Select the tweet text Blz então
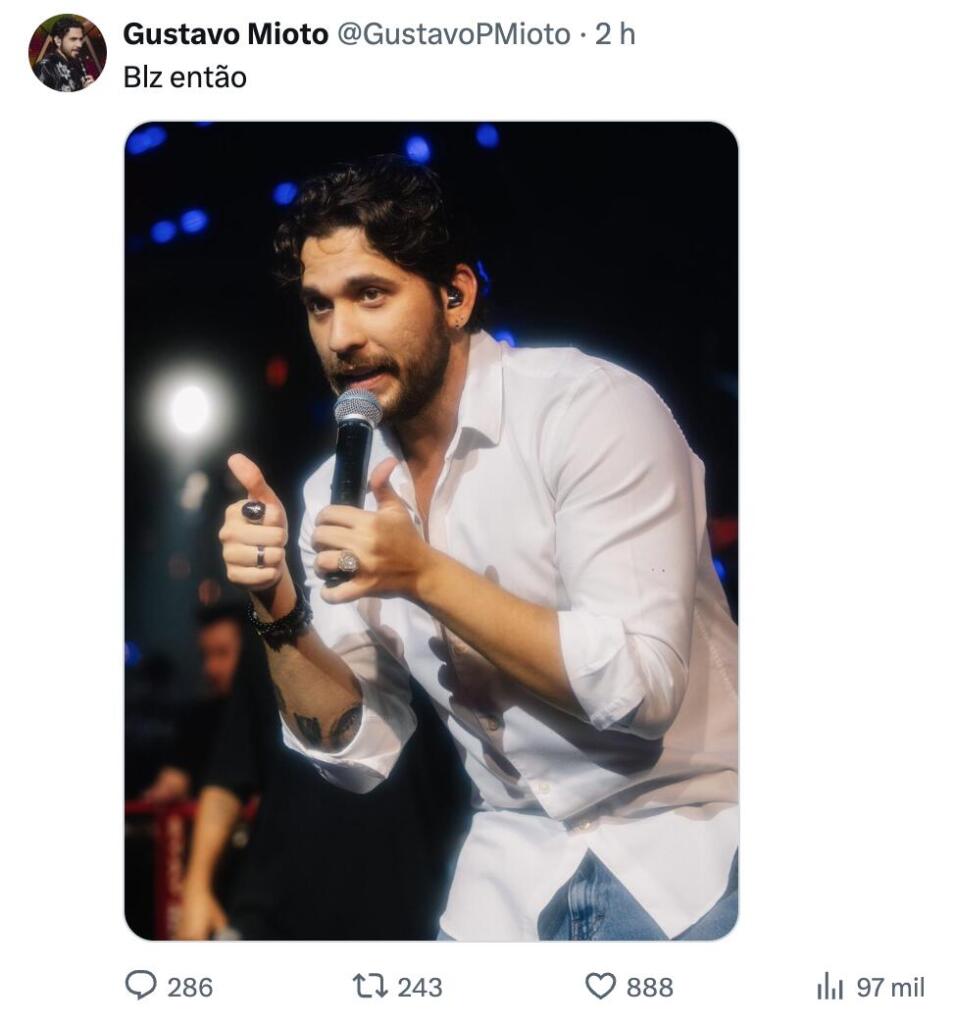The height and width of the screenshot is (1024, 955). pos(185,78)
